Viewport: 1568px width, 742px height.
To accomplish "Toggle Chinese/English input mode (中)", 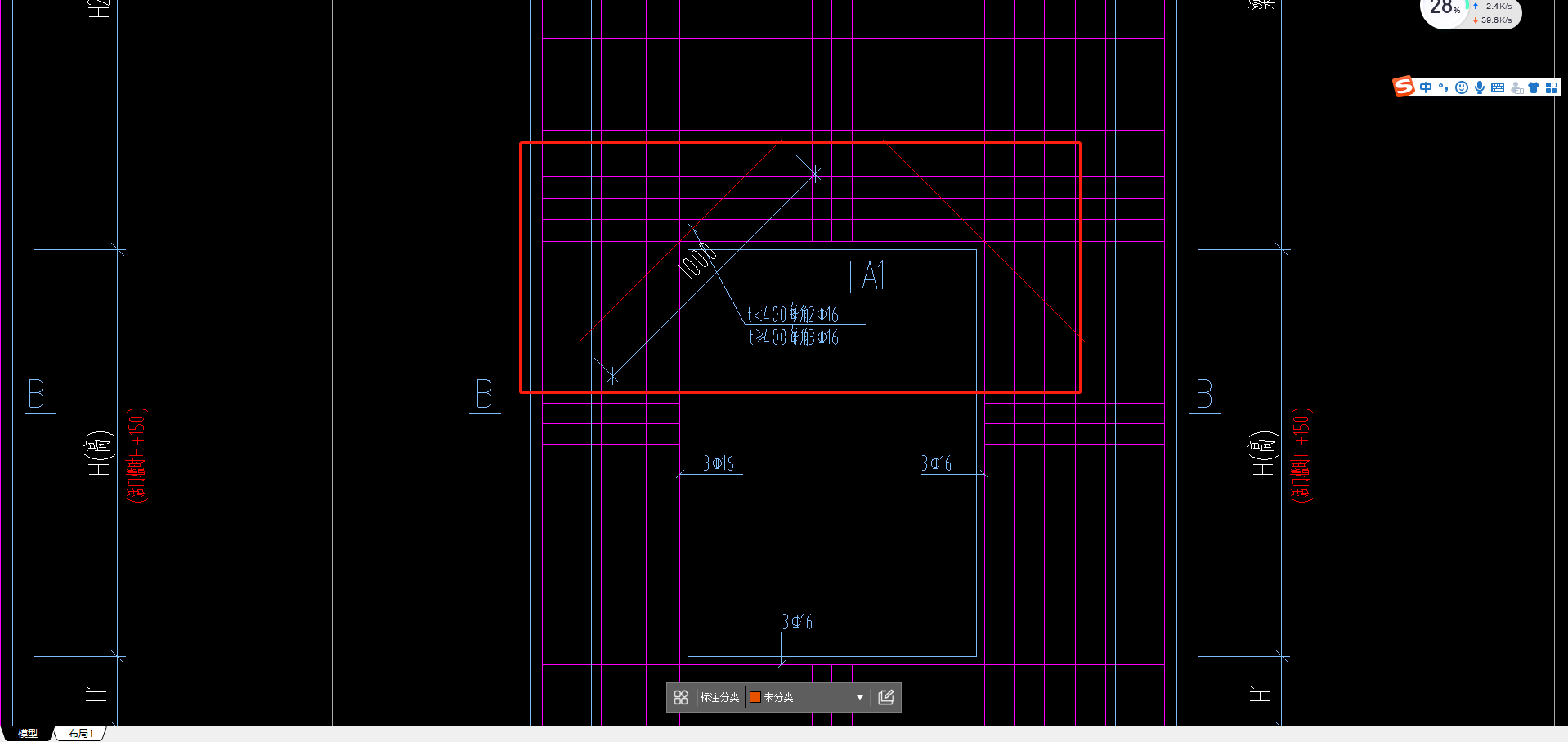I will point(1426,87).
